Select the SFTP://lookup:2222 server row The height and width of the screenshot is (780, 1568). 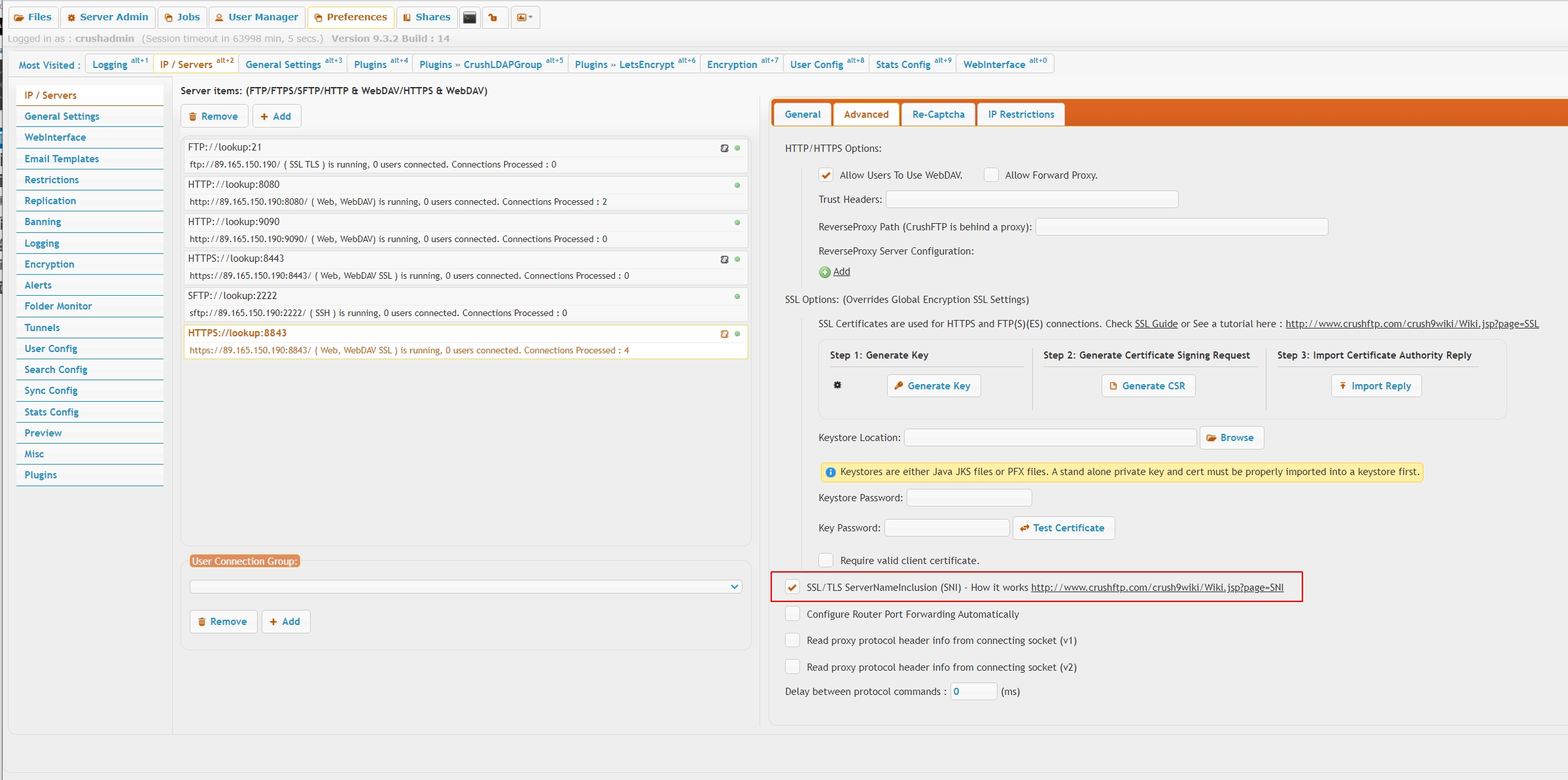(x=466, y=304)
